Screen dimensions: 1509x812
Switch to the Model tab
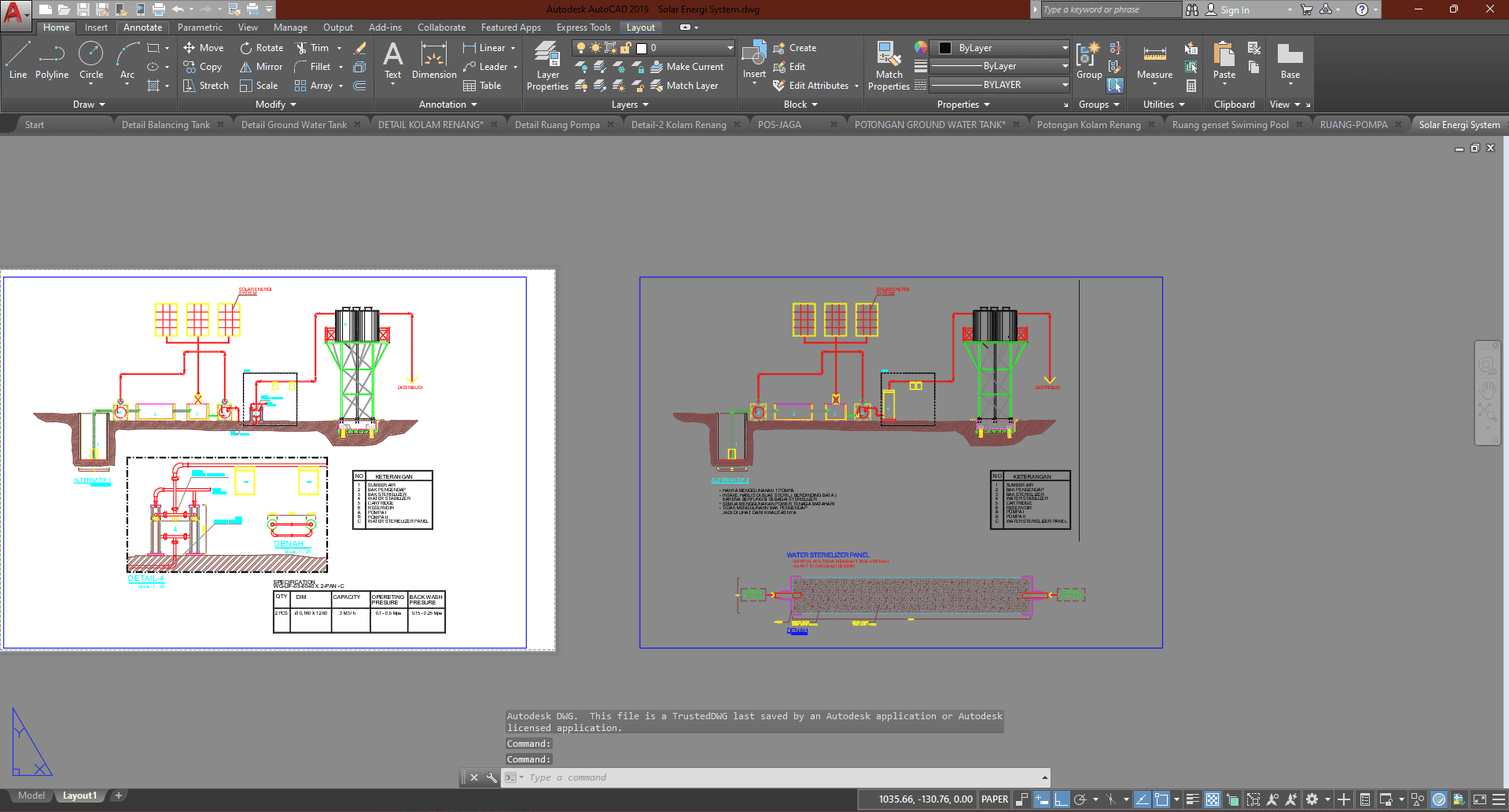pyautogui.click(x=31, y=795)
